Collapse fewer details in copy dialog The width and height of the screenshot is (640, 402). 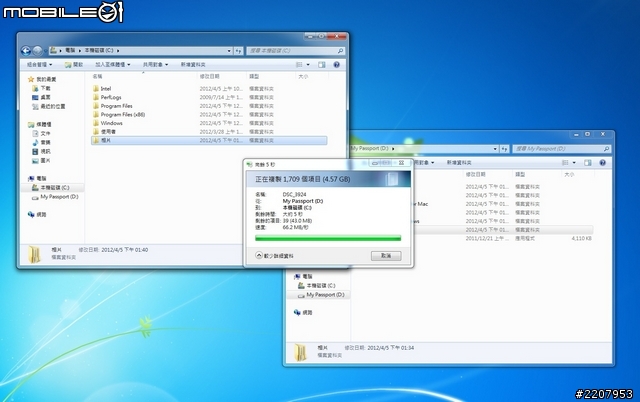click(274, 255)
